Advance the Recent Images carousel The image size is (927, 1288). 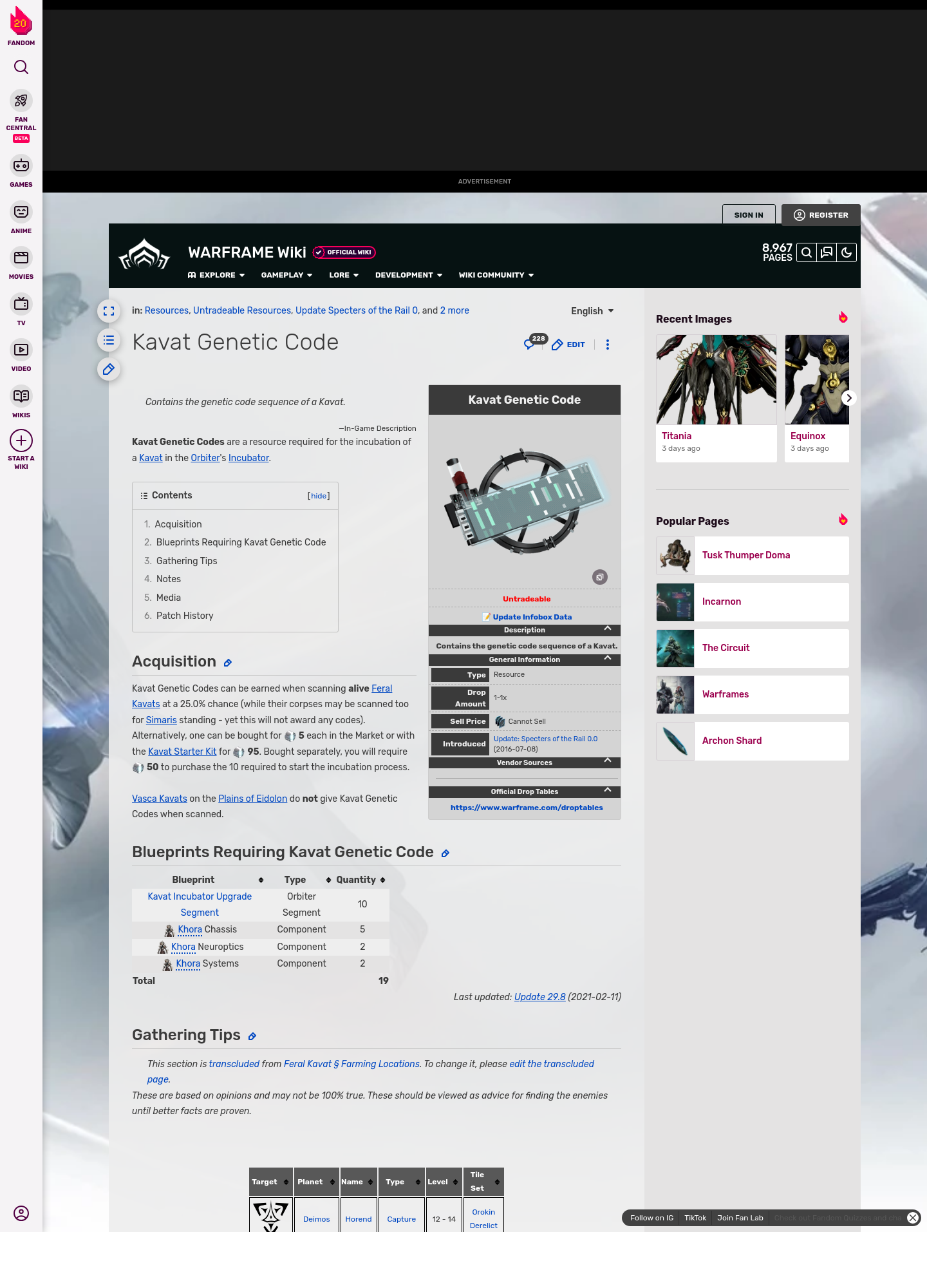coord(848,398)
